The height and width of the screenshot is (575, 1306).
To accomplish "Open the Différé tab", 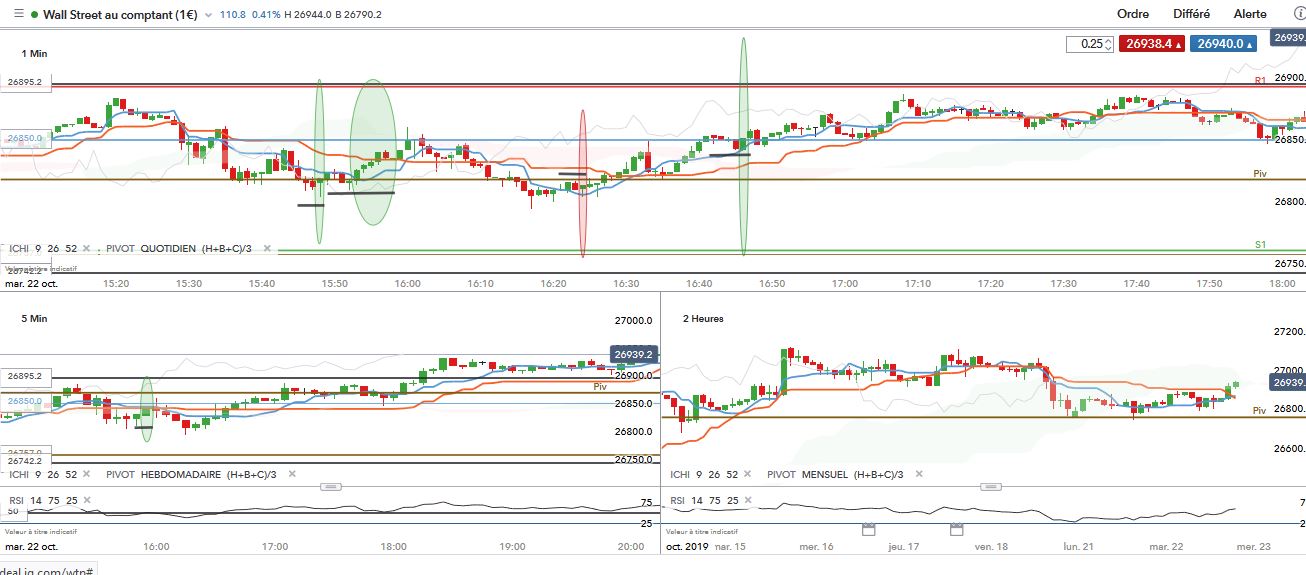I will 1192,14.
